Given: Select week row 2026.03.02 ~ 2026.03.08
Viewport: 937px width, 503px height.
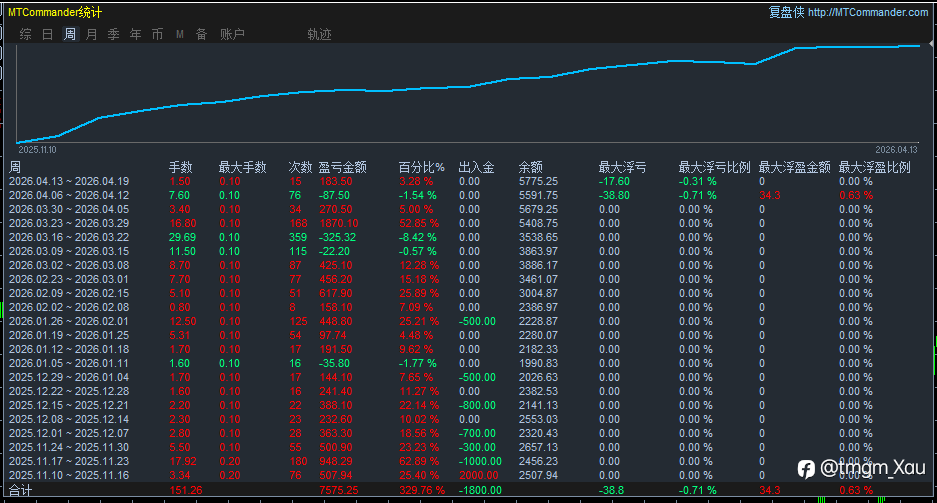Looking at the screenshot, I should click(x=468, y=265).
